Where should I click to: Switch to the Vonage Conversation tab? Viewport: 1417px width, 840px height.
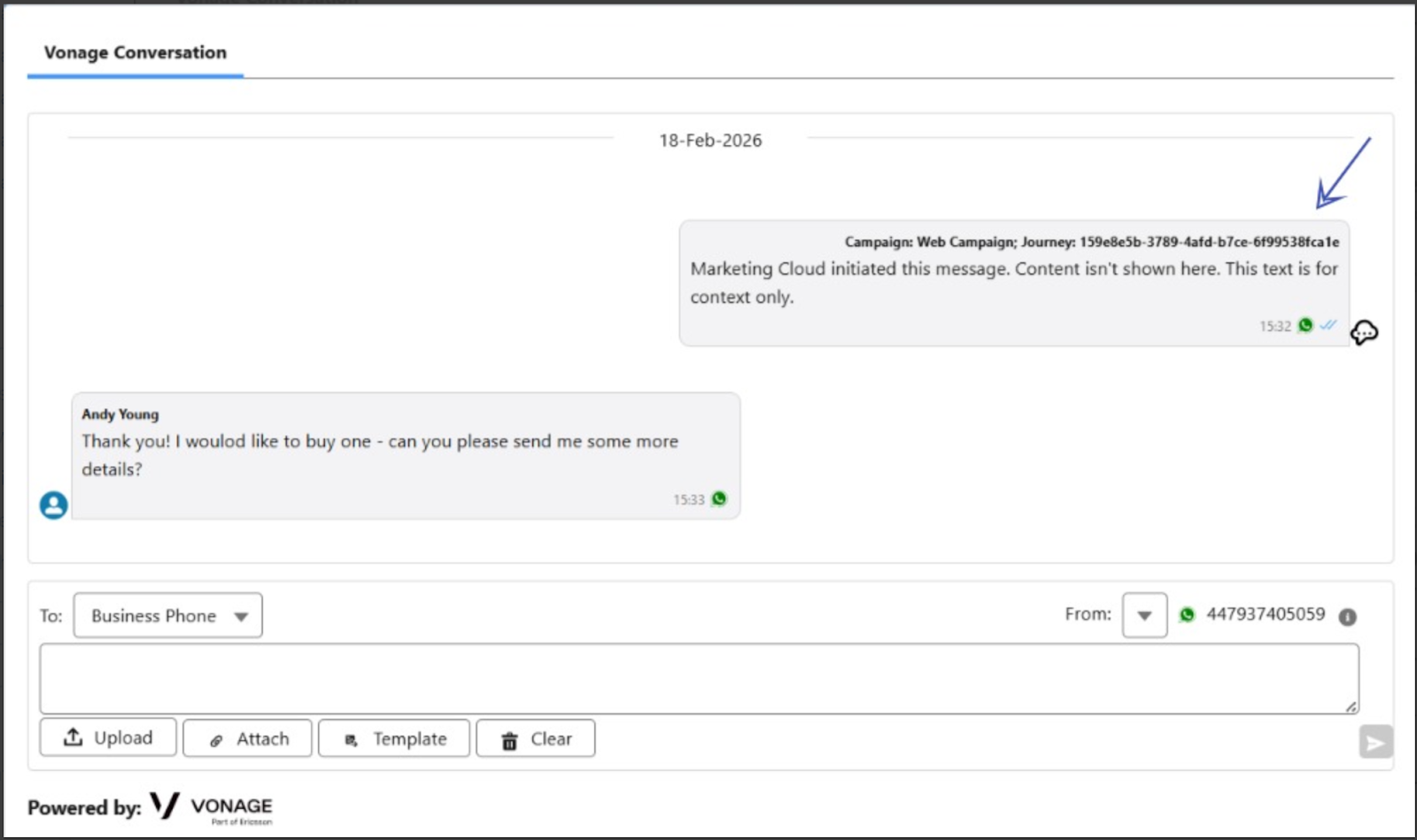pos(136,53)
